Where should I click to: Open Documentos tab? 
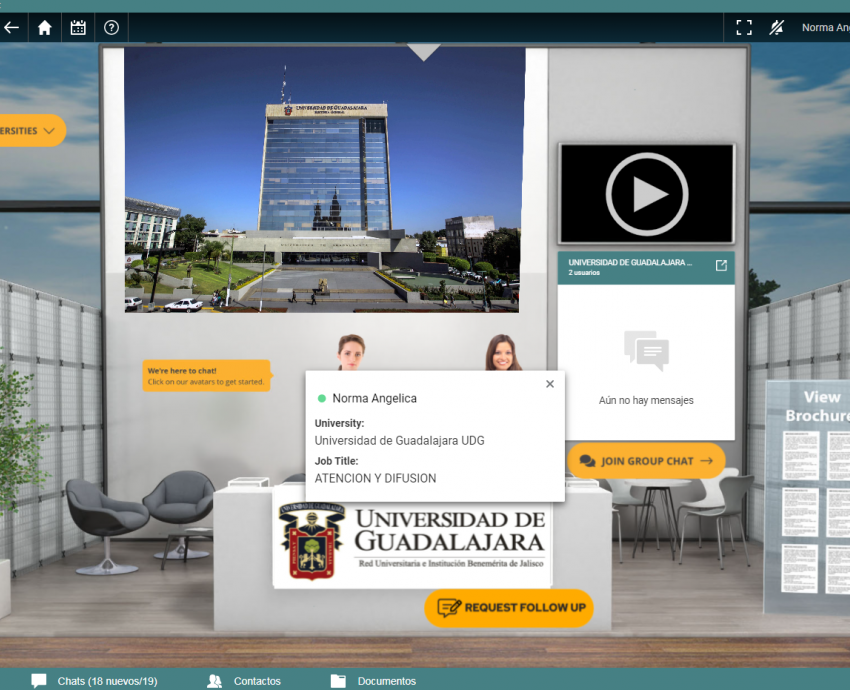(387, 681)
